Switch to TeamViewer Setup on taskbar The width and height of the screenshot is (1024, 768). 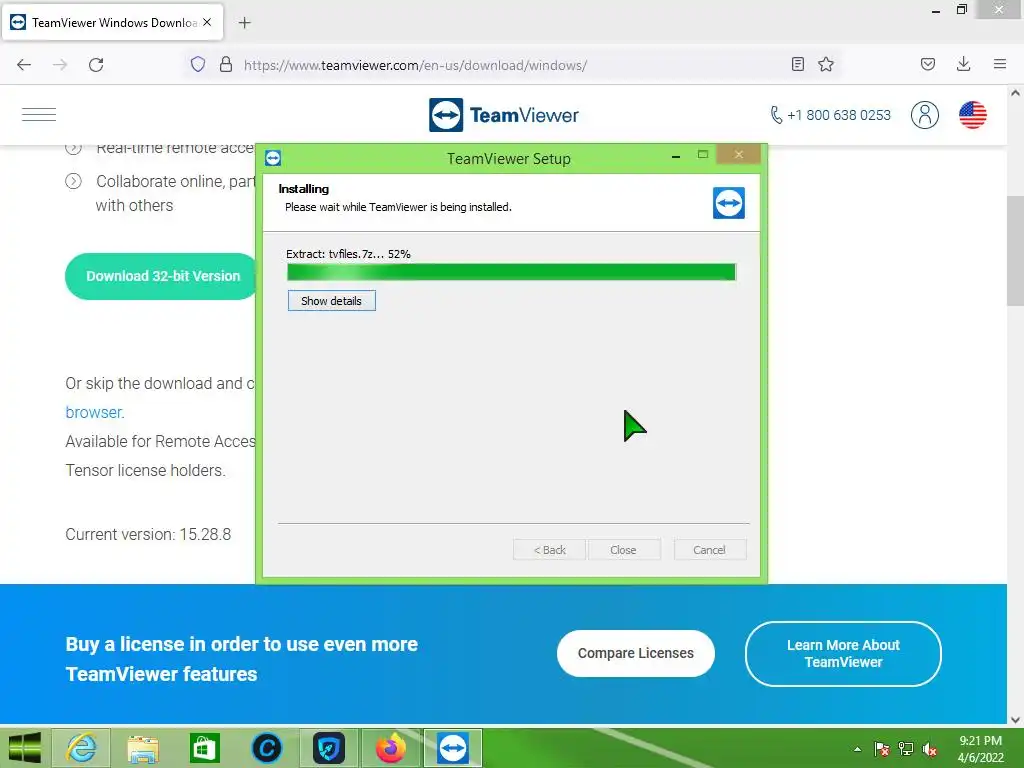[453, 748]
